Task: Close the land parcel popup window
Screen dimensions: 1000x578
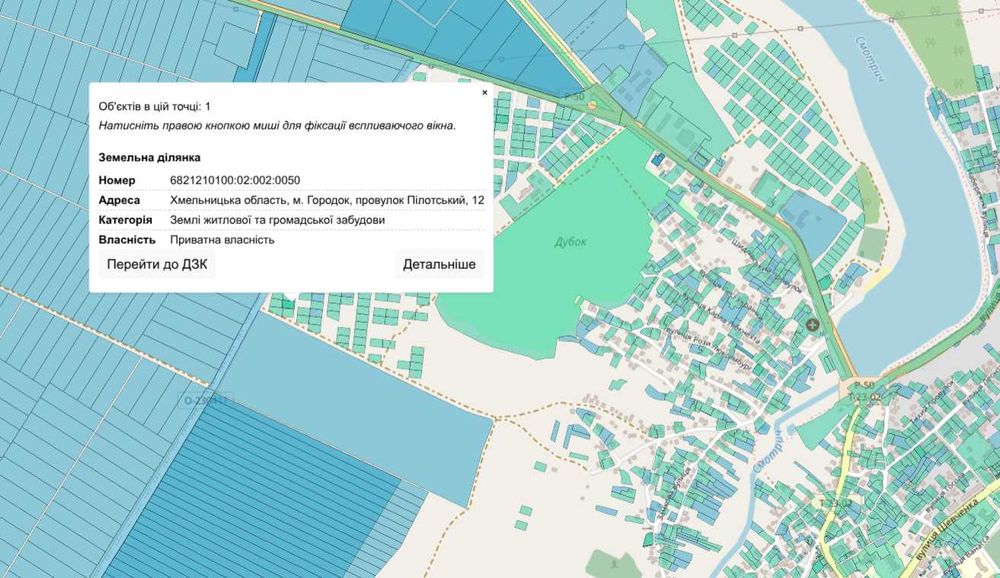Action: (485, 93)
